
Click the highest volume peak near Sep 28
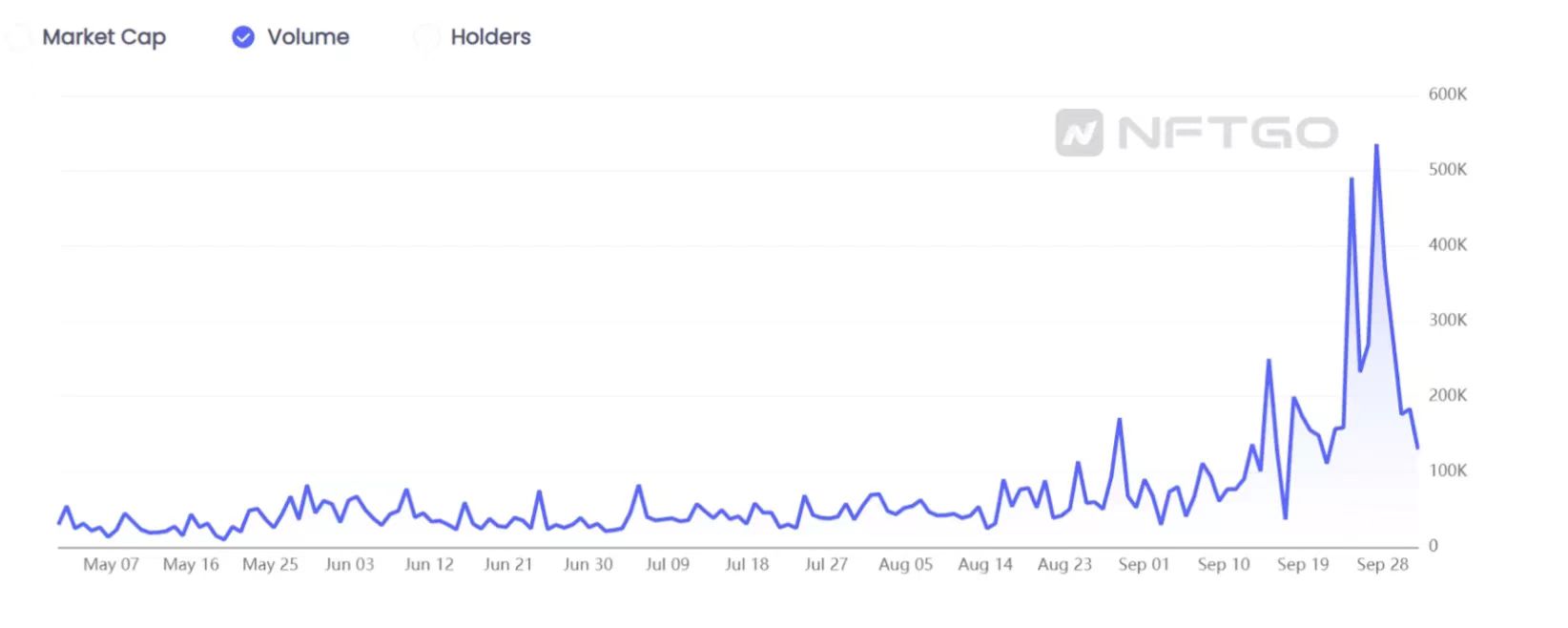coord(1376,146)
